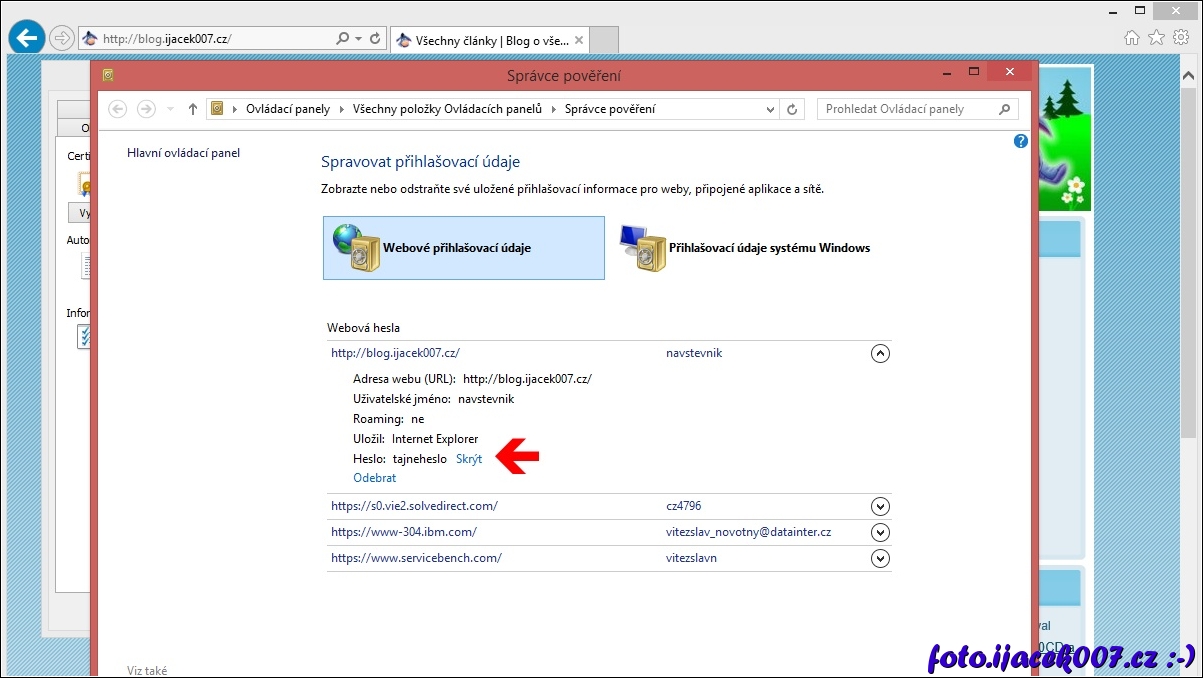Click the Skrýt link to hide password
Viewport: 1203px width, 678px height.
[469, 459]
